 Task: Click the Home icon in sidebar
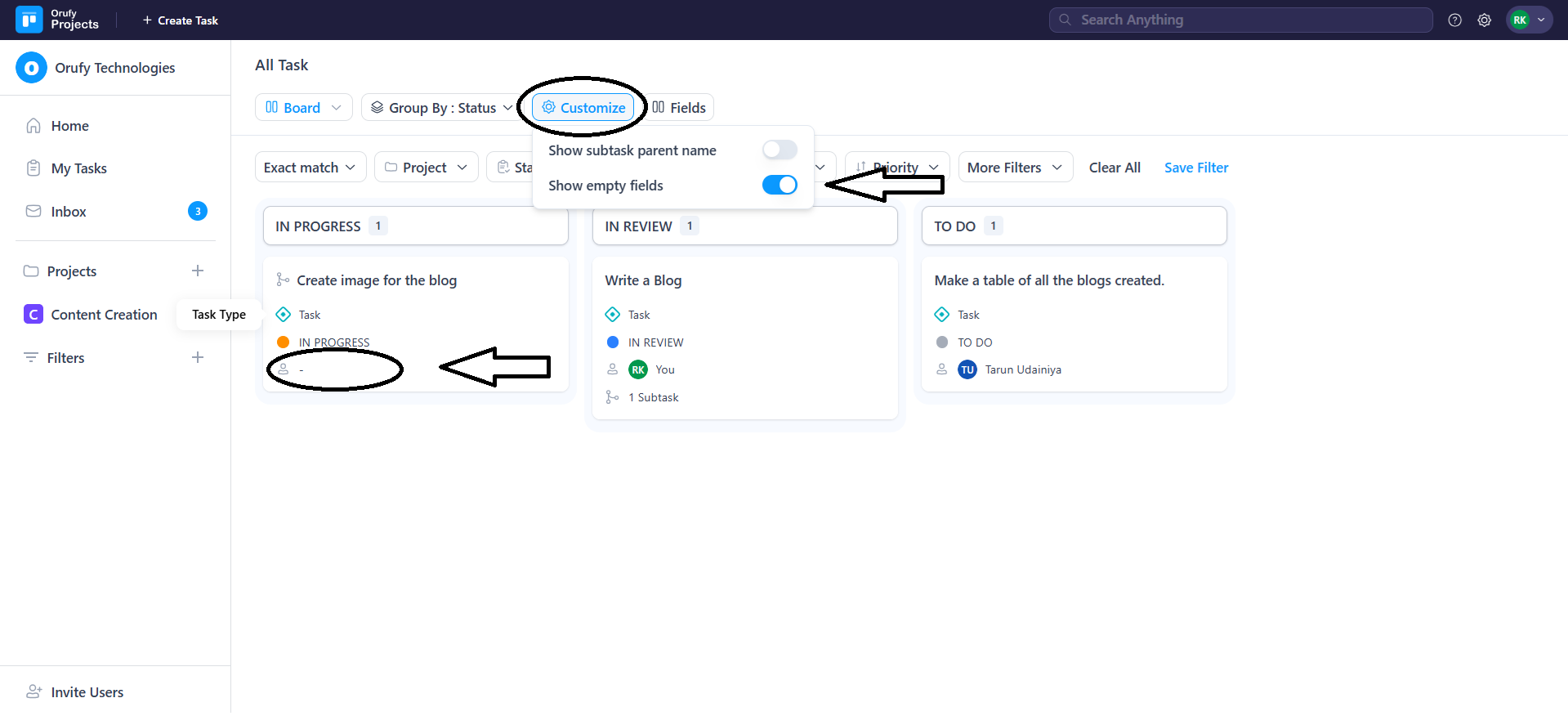(x=34, y=126)
